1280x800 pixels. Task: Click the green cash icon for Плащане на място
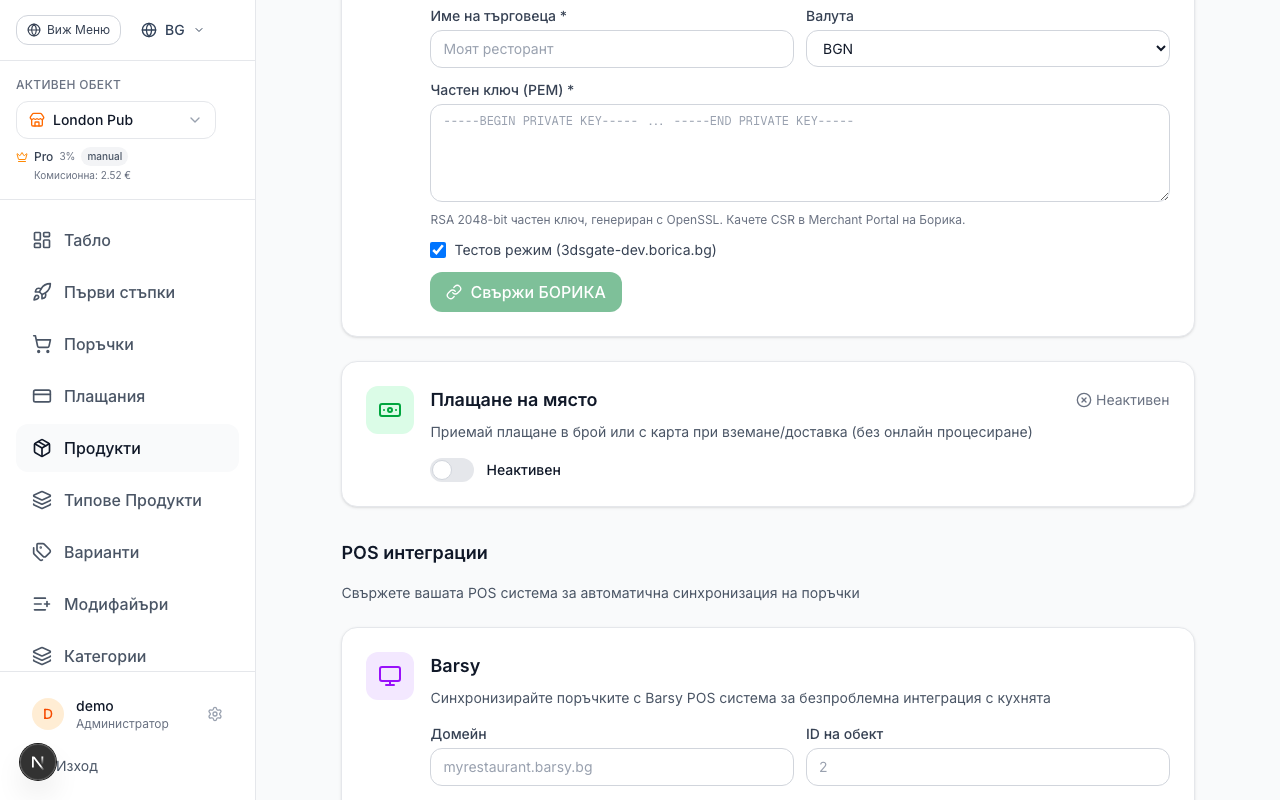[390, 410]
